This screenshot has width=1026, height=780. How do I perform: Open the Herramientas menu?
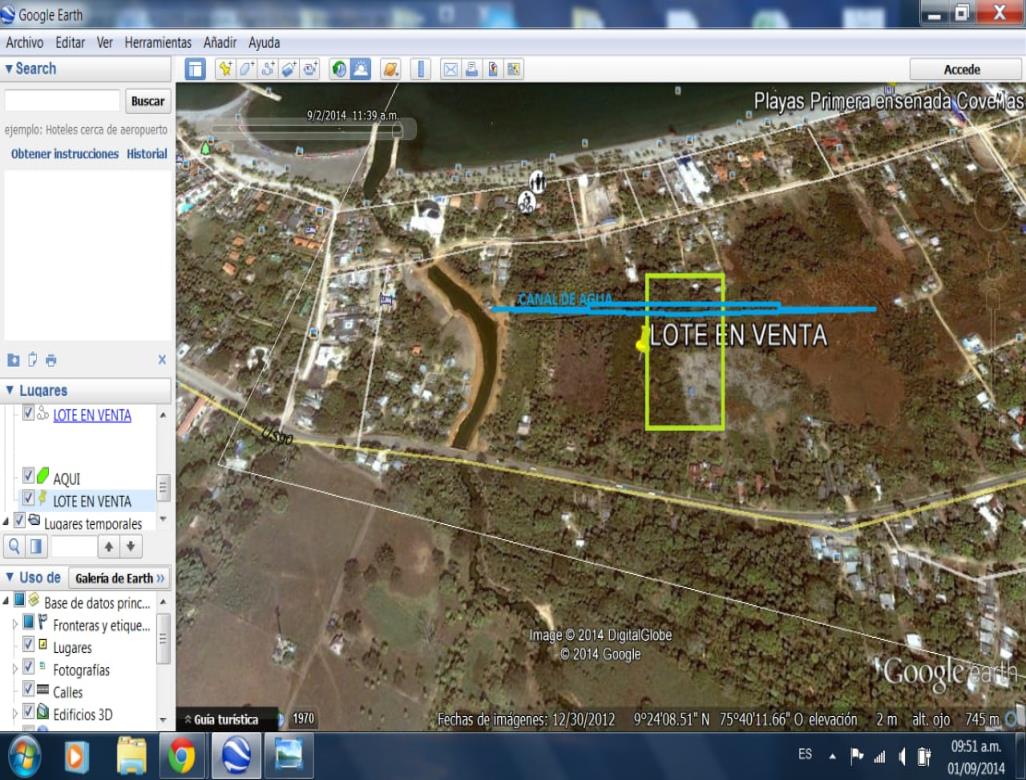[x=157, y=43]
